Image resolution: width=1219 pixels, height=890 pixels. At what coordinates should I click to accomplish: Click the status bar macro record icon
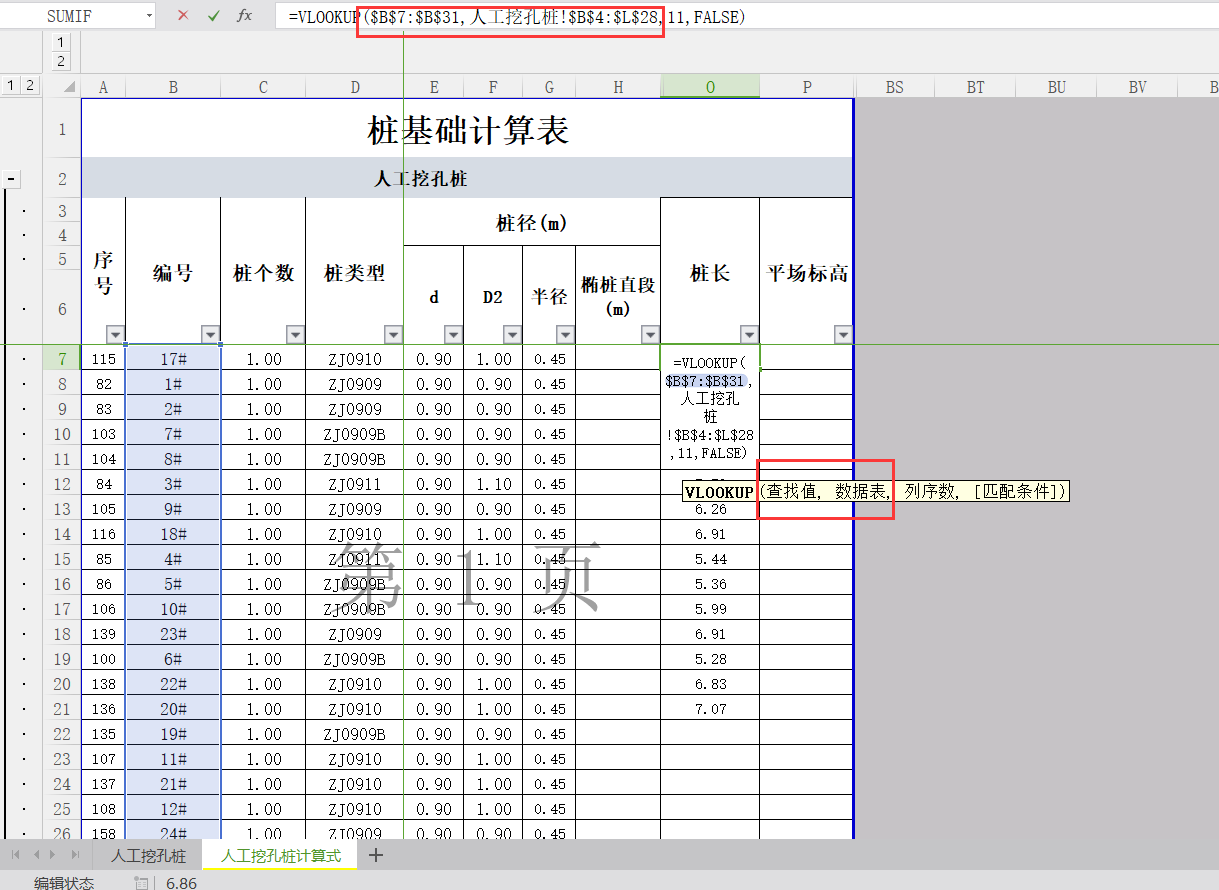141,883
